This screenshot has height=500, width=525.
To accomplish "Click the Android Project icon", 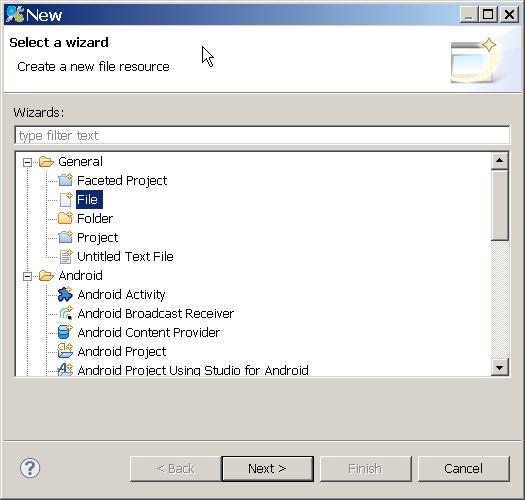I will [65, 351].
